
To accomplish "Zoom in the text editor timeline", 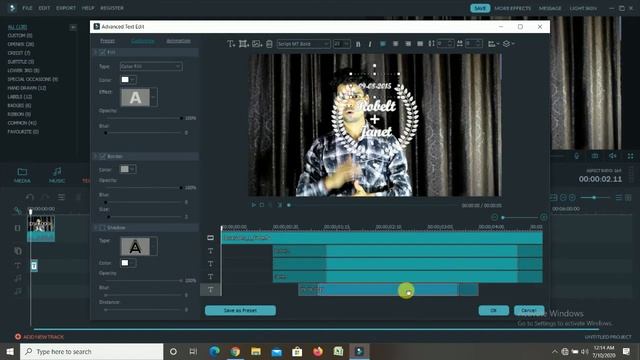I will (544, 218).
